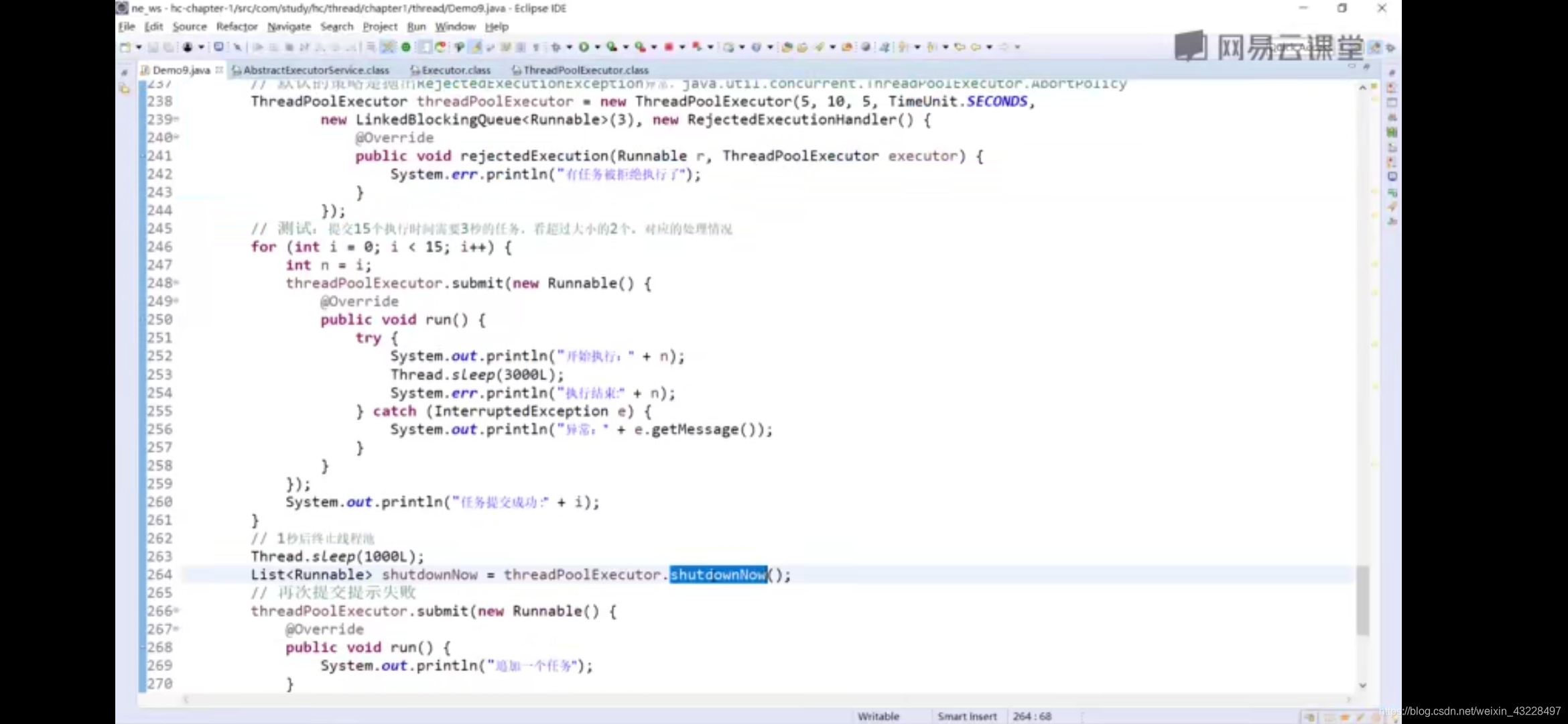Click the Smart Insert status field
1568x724 pixels.
pos(967,716)
